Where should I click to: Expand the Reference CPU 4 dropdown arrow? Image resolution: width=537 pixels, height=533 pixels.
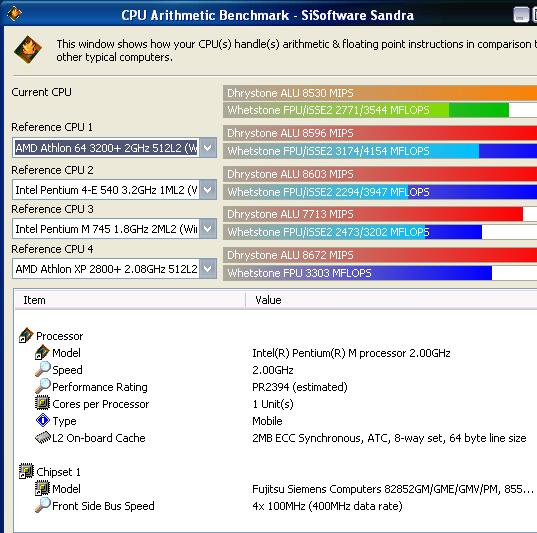point(208,269)
